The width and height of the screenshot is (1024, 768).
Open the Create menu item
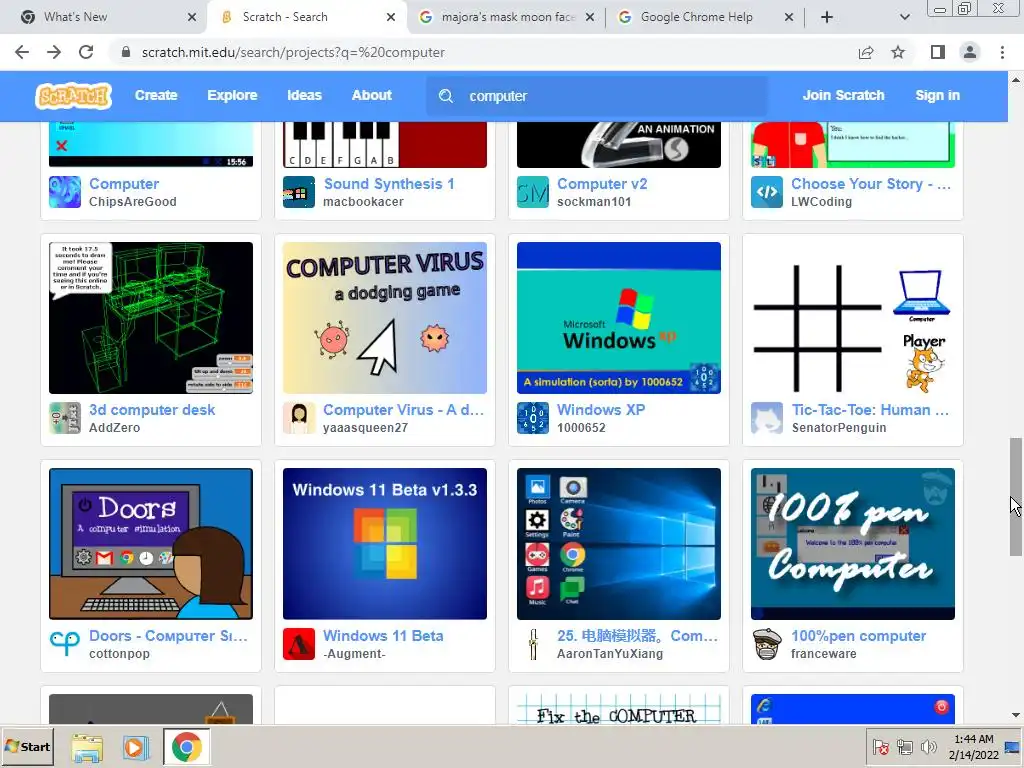pyautogui.click(x=156, y=95)
